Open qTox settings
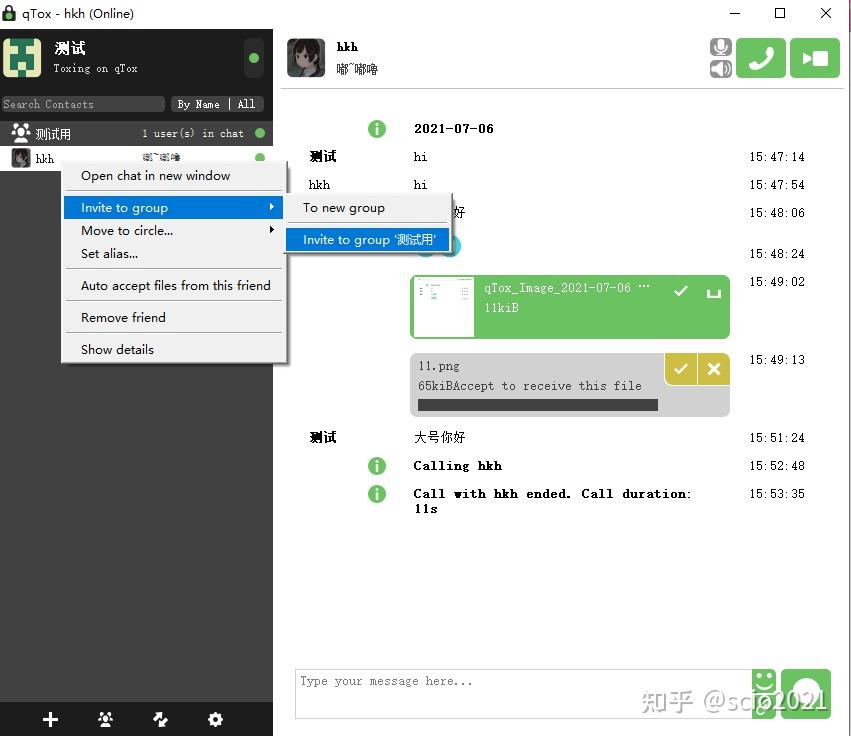The image size is (851, 736). tap(215, 719)
